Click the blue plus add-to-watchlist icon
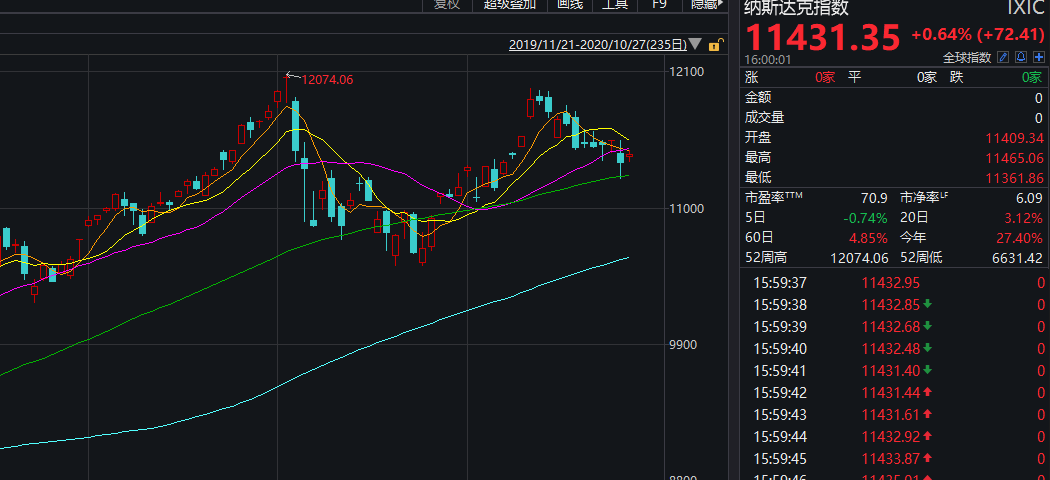Viewport: 1050px width, 480px height. click(x=1039, y=57)
